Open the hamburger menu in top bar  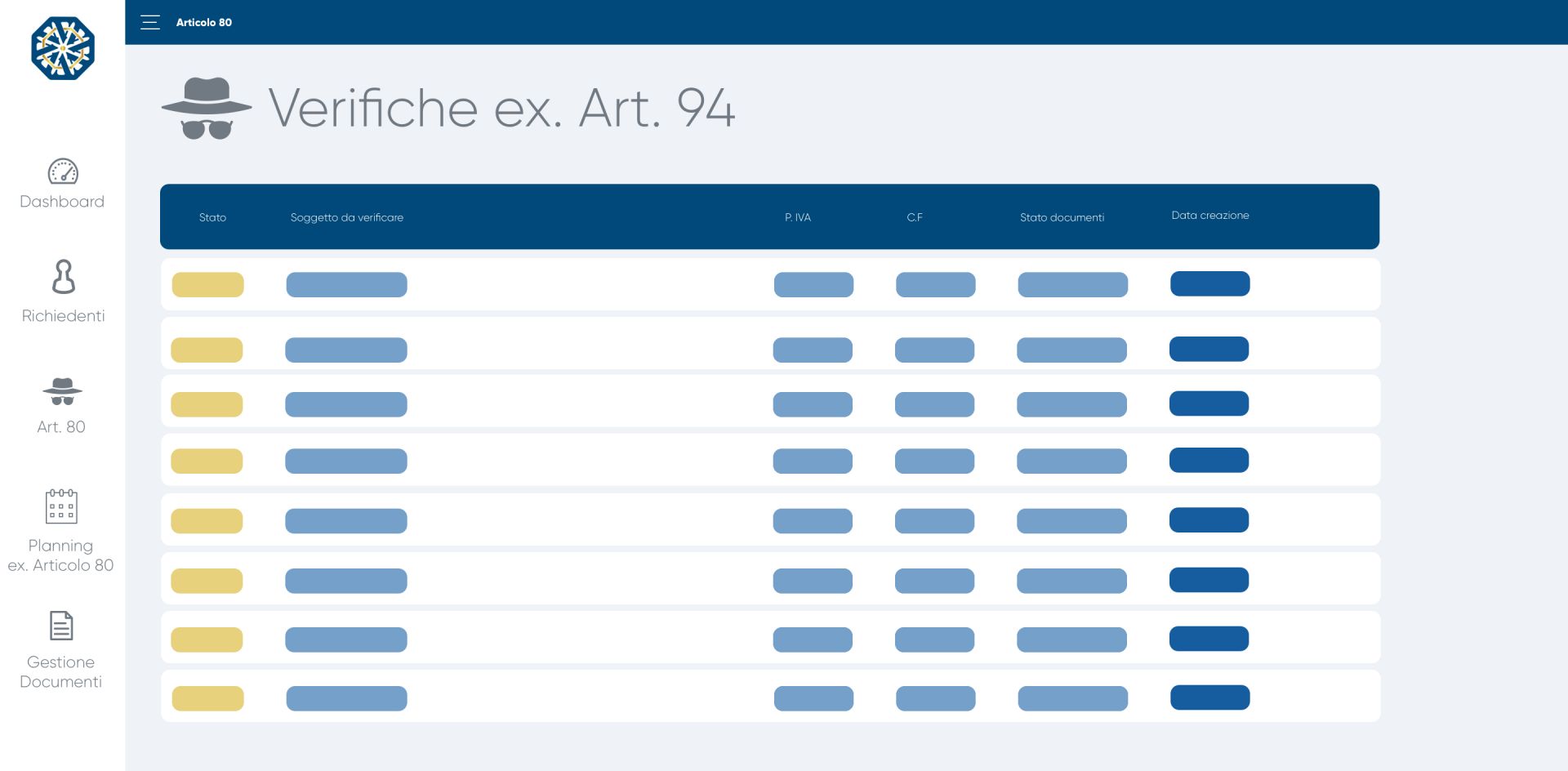pyautogui.click(x=150, y=22)
